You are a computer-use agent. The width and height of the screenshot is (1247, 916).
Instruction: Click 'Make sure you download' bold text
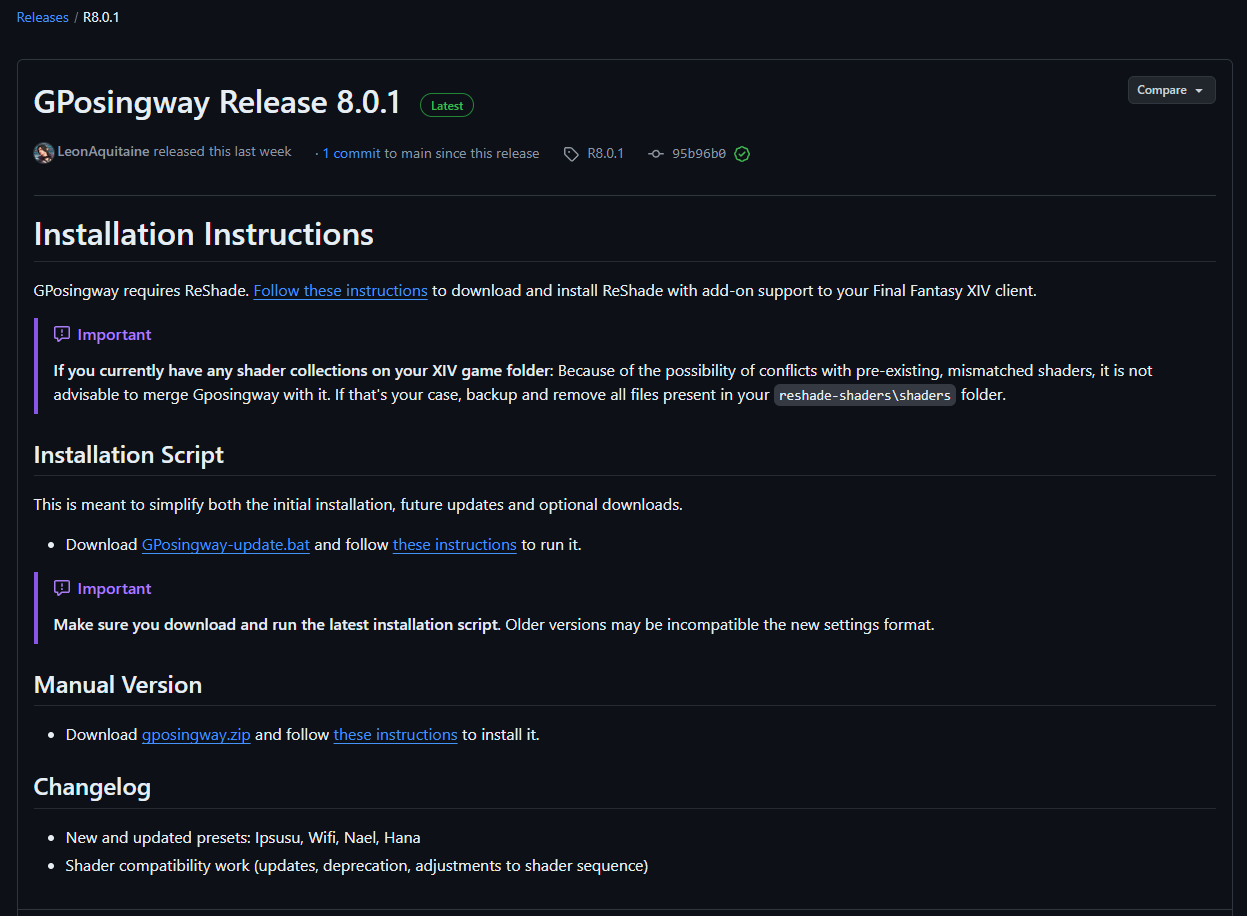pyautogui.click(x=276, y=625)
